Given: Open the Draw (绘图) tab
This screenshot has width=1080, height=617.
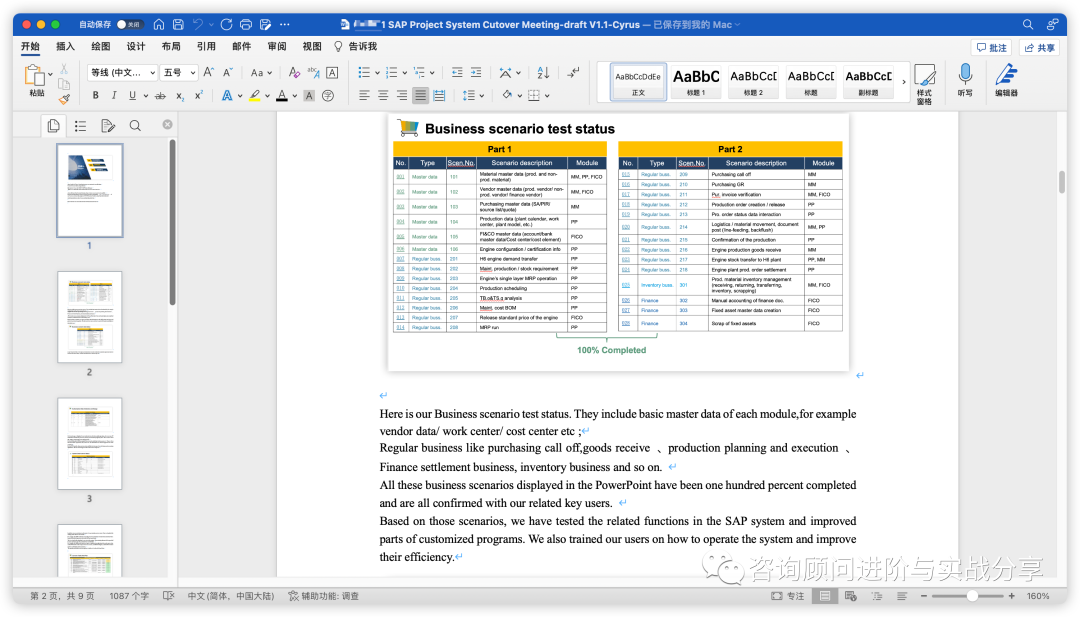Looking at the screenshot, I should (x=101, y=46).
